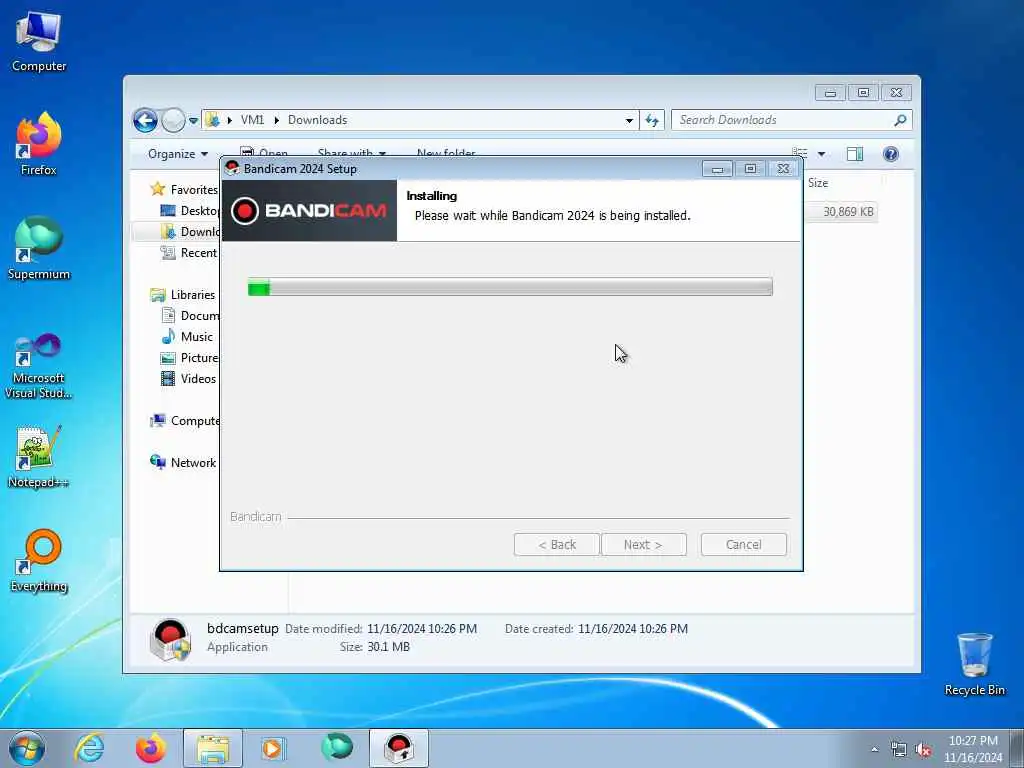The height and width of the screenshot is (768, 1024).
Task: Click the network status tray icon
Action: click(899, 749)
